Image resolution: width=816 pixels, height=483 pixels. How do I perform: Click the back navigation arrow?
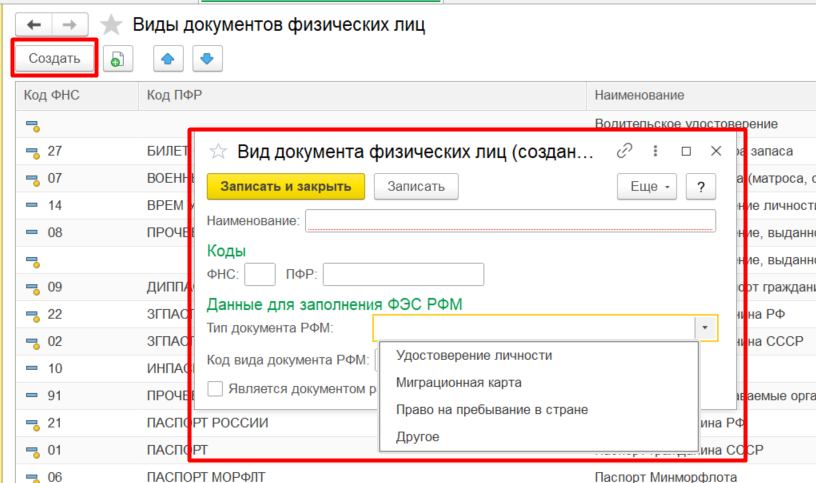click(x=35, y=25)
